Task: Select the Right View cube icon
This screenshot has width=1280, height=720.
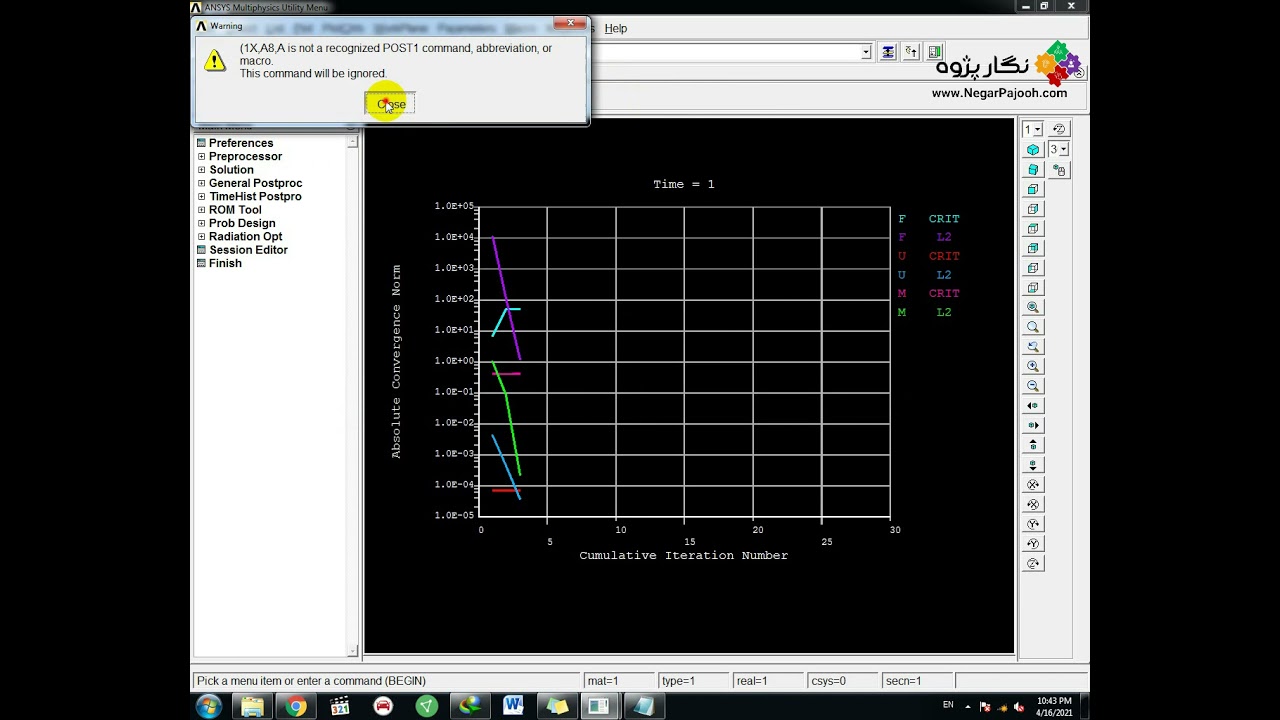Action: (1033, 209)
